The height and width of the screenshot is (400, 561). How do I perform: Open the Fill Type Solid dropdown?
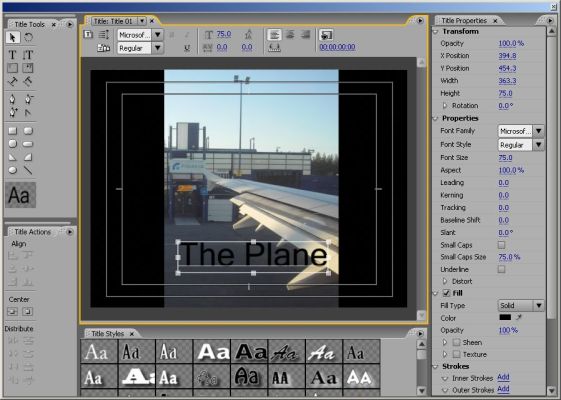521,306
